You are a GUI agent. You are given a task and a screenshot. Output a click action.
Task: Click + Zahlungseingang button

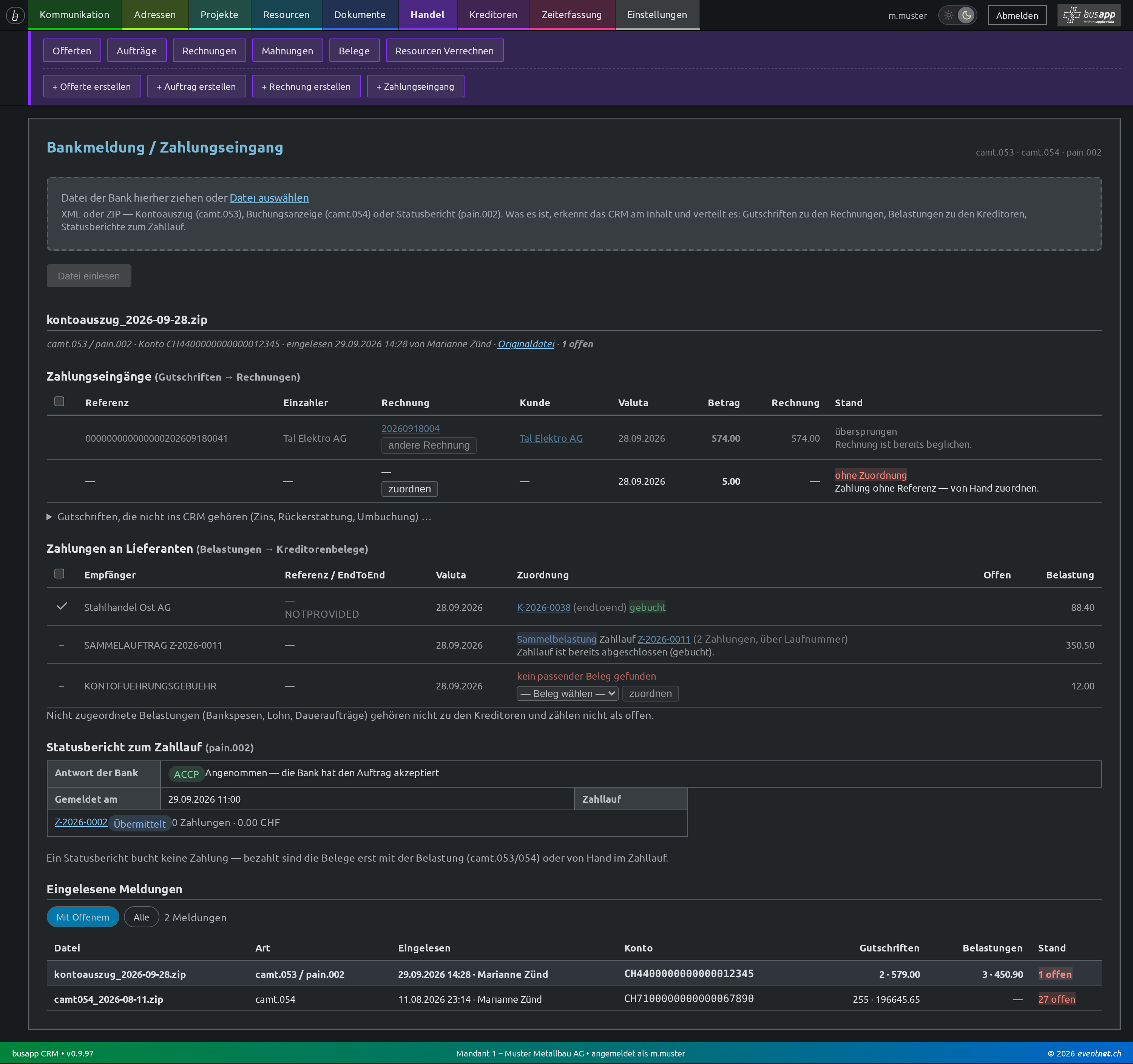(x=415, y=86)
